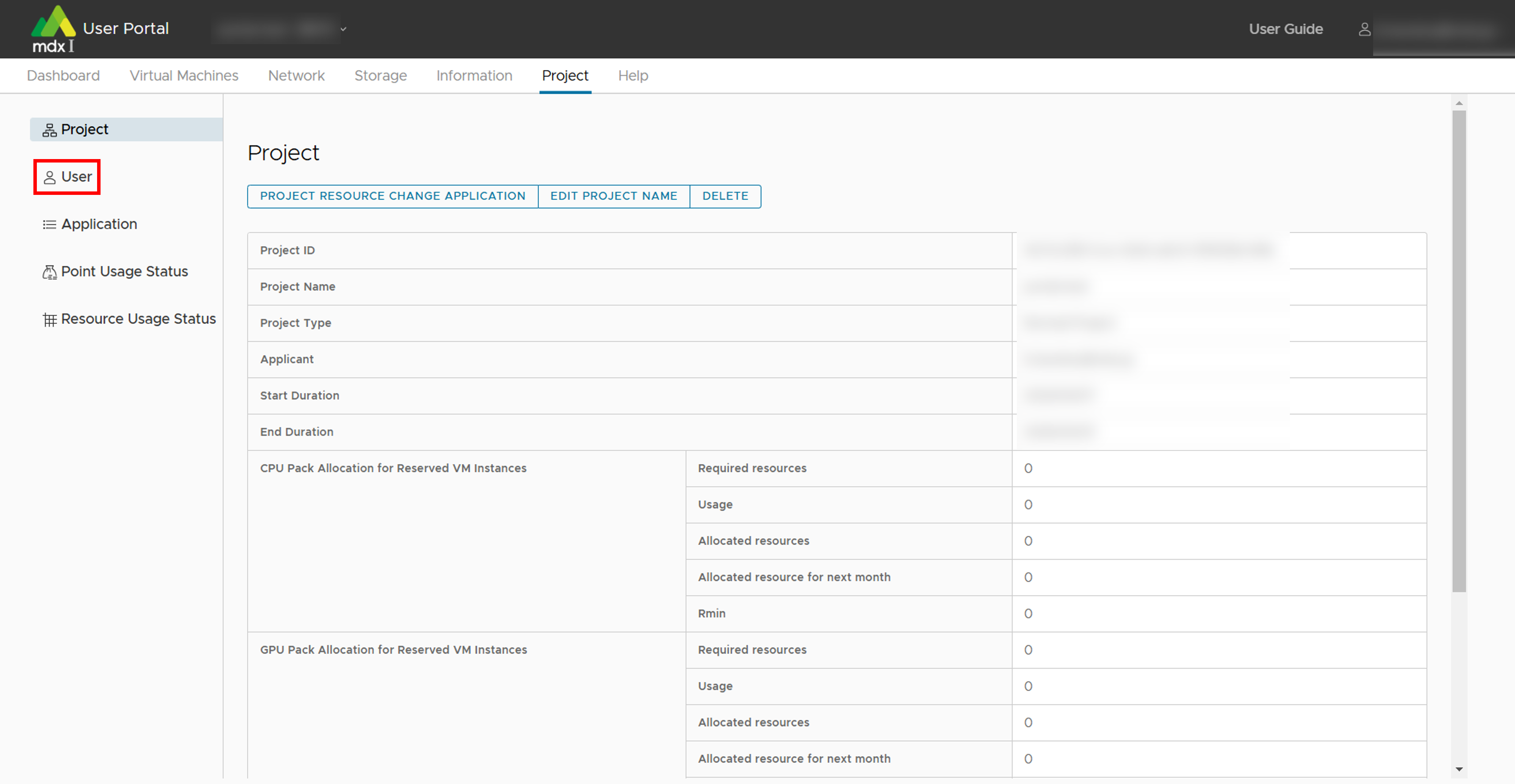The width and height of the screenshot is (1515, 784).
Task: Click the account profile icon in header
Action: point(1365,29)
